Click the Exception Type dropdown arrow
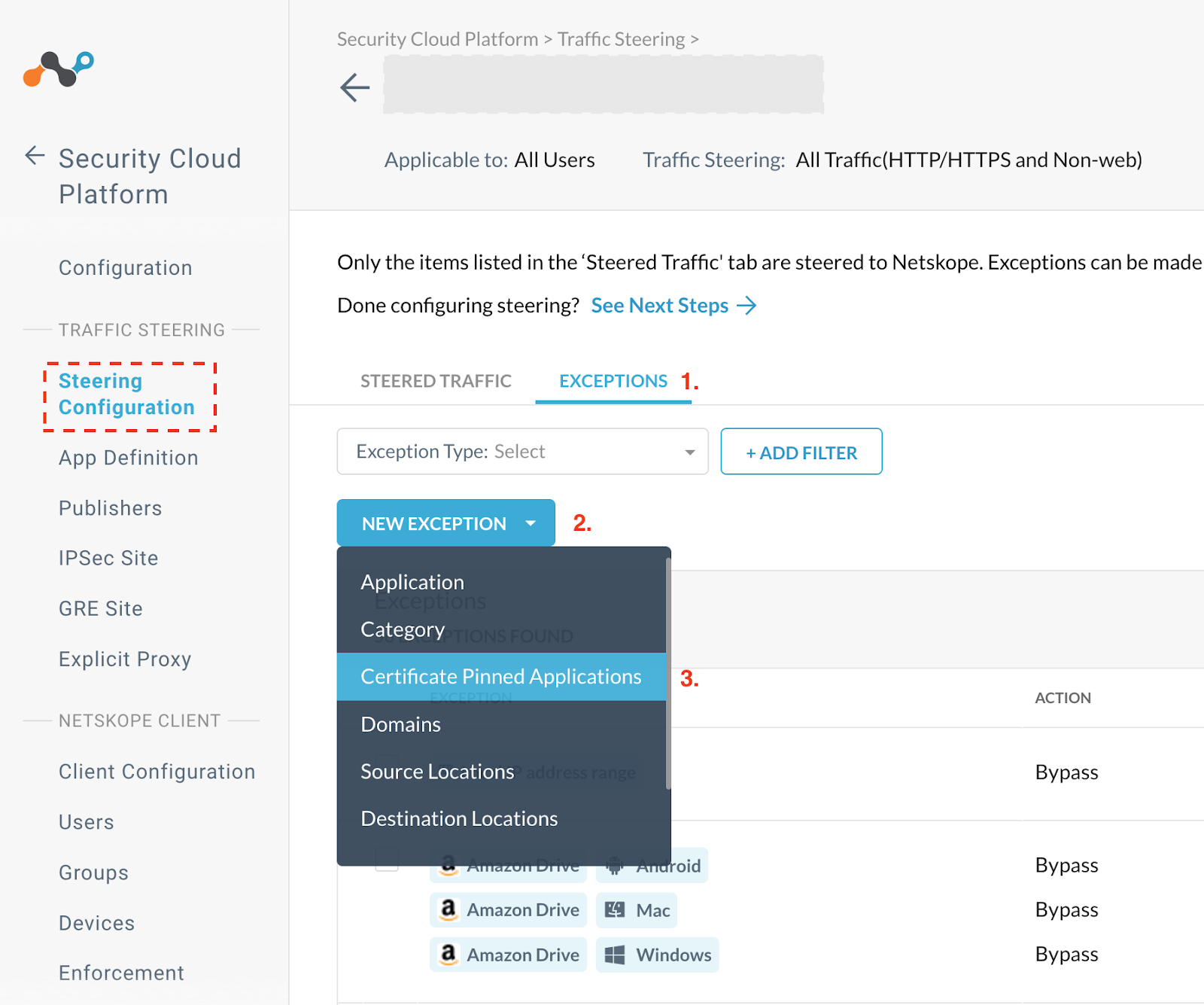Image resolution: width=1204 pixels, height=1005 pixels. click(689, 452)
